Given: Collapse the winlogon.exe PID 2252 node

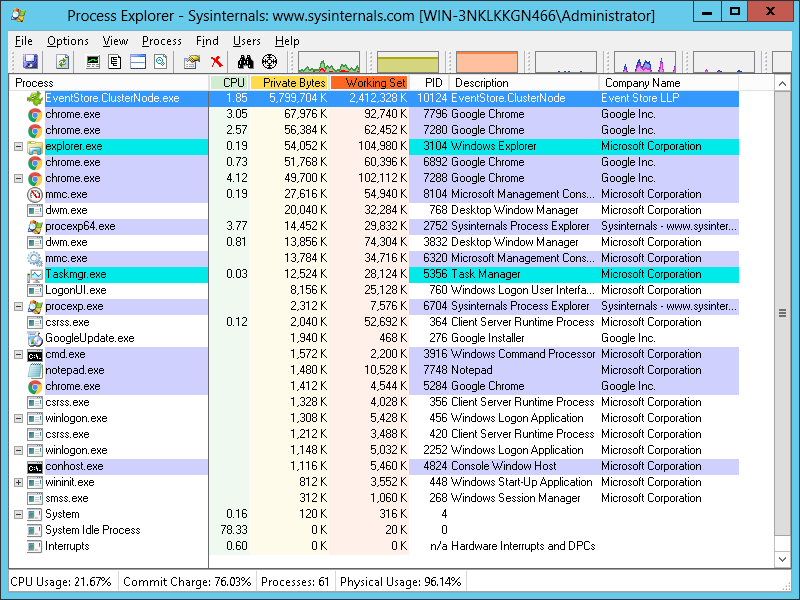Looking at the screenshot, I should point(18,451).
